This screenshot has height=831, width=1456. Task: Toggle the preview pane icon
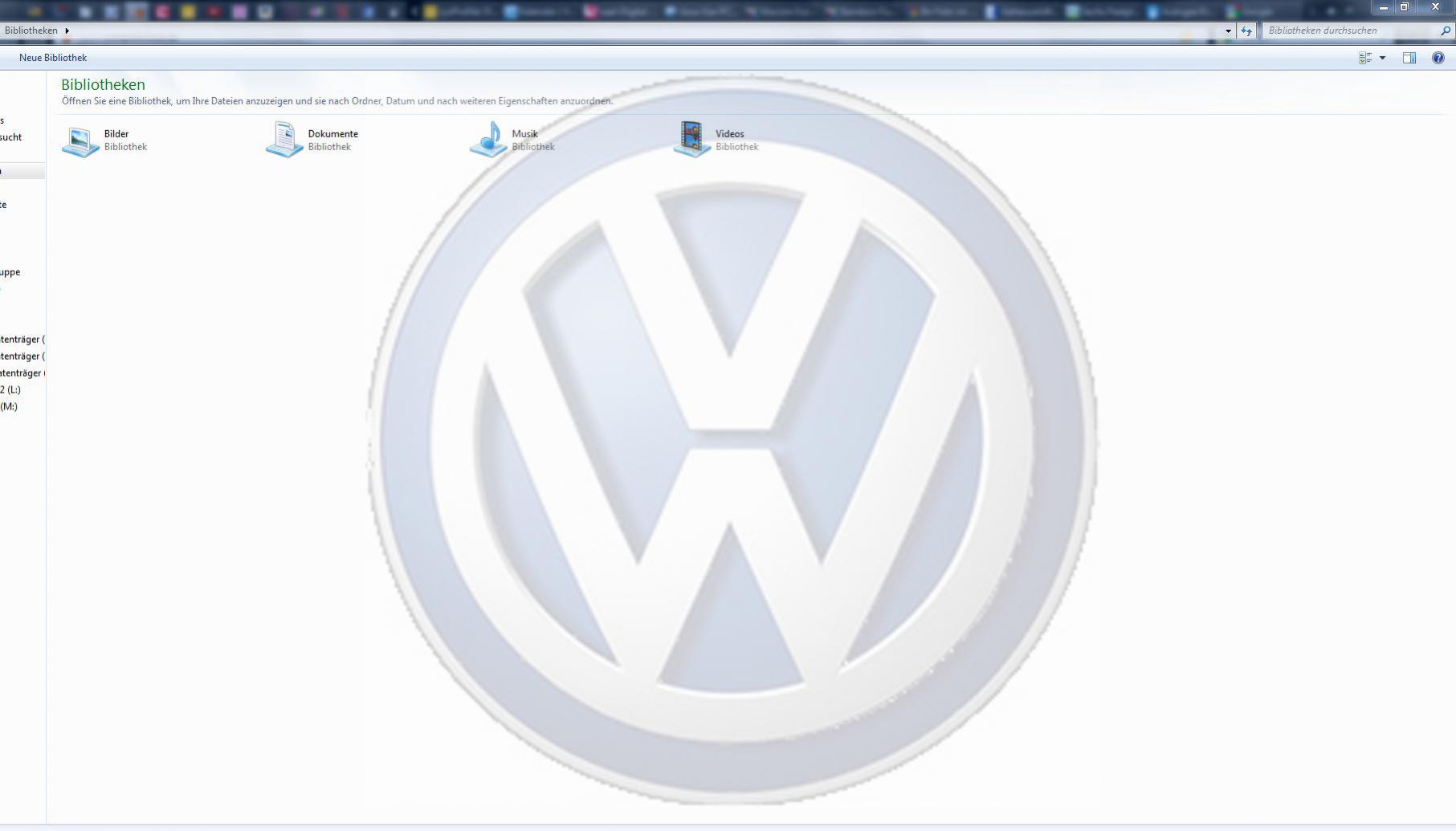pyautogui.click(x=1409, y=58)
